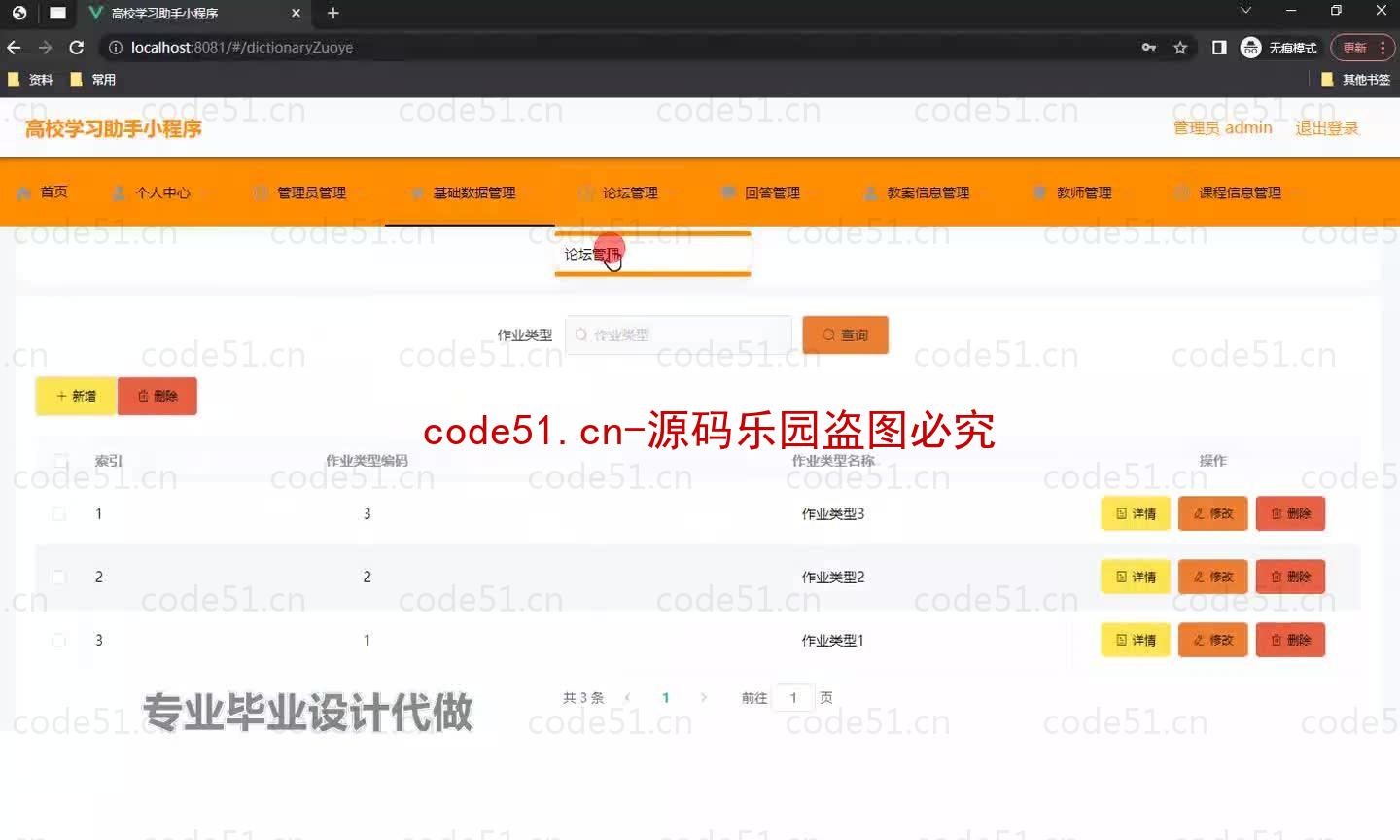The width and height of the screenshot is (1400, 840).
Task: Toggle the select-all header checkbox
Action: pos(60,461)
